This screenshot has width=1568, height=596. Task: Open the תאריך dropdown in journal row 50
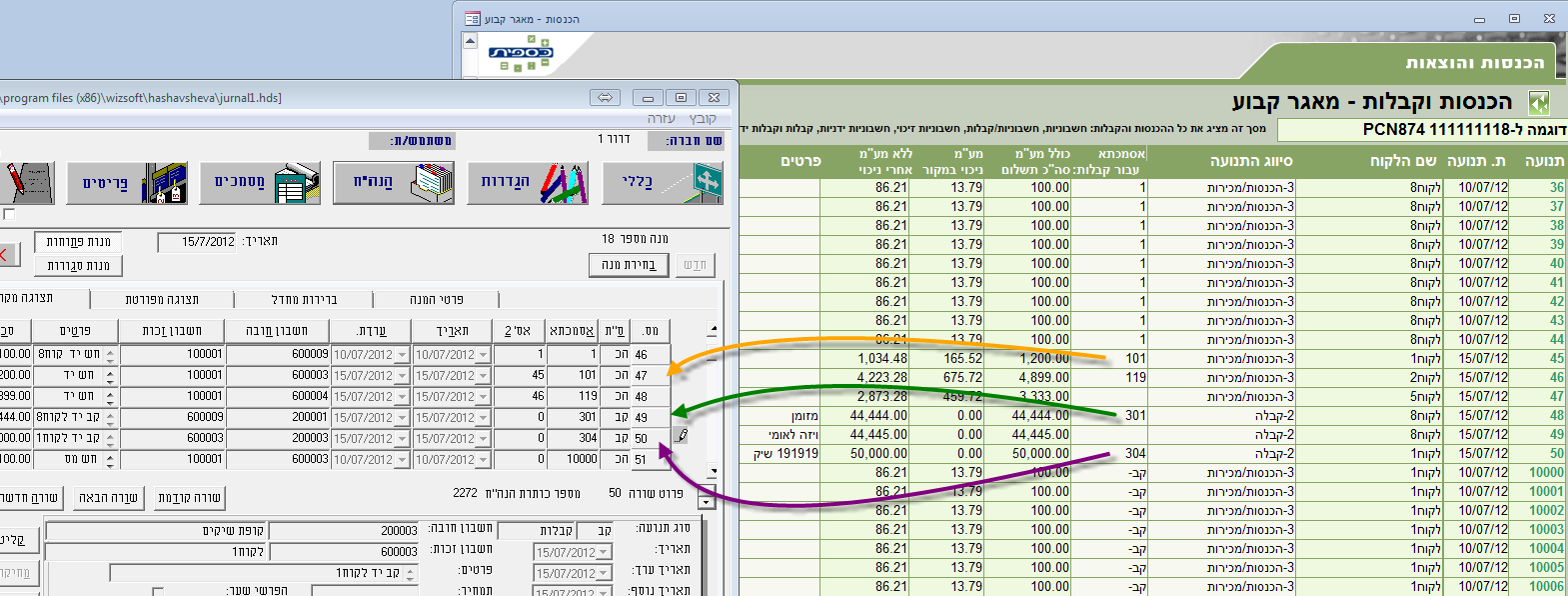[484, 439]
